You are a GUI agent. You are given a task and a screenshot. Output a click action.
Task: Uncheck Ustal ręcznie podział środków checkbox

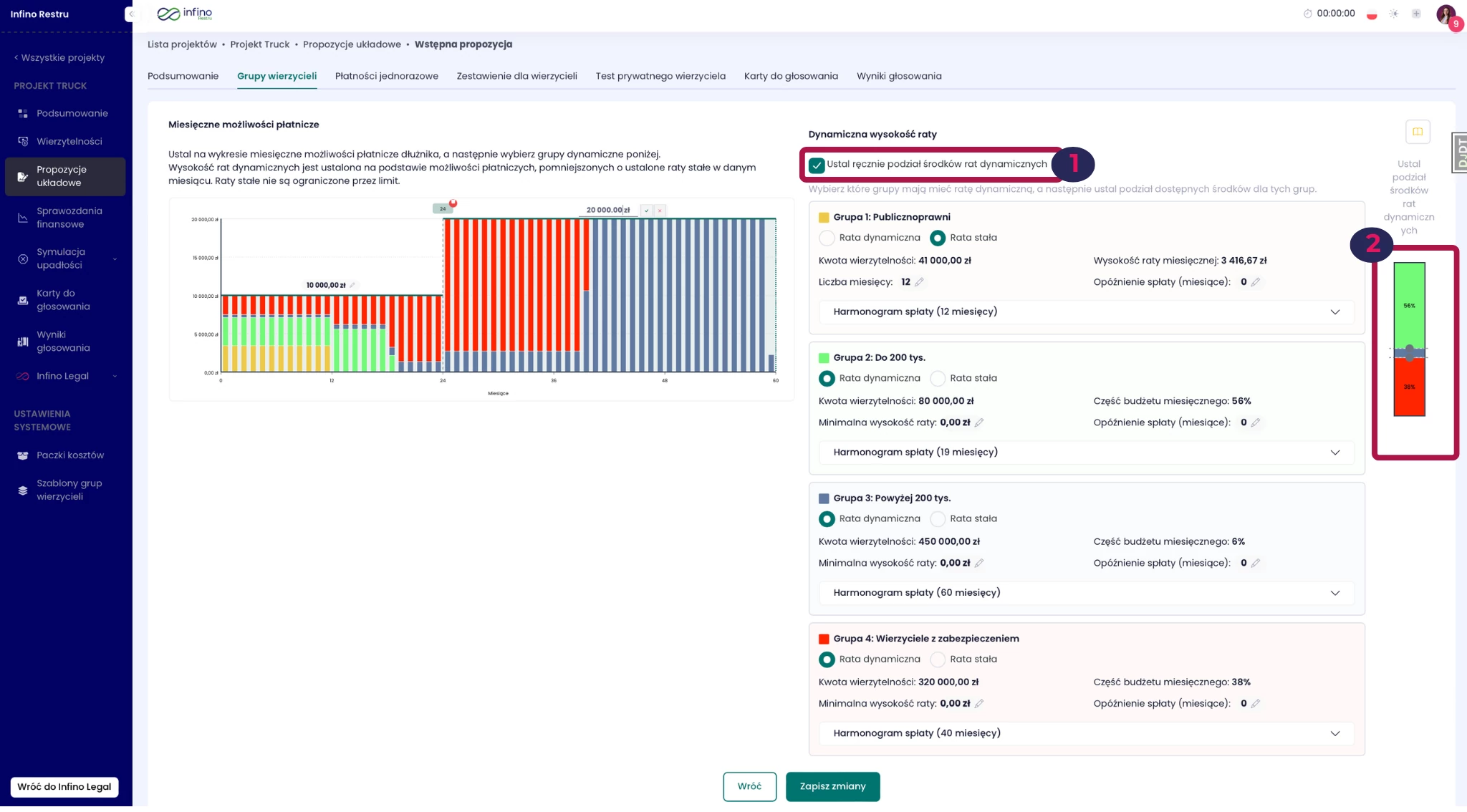(817, 165)
